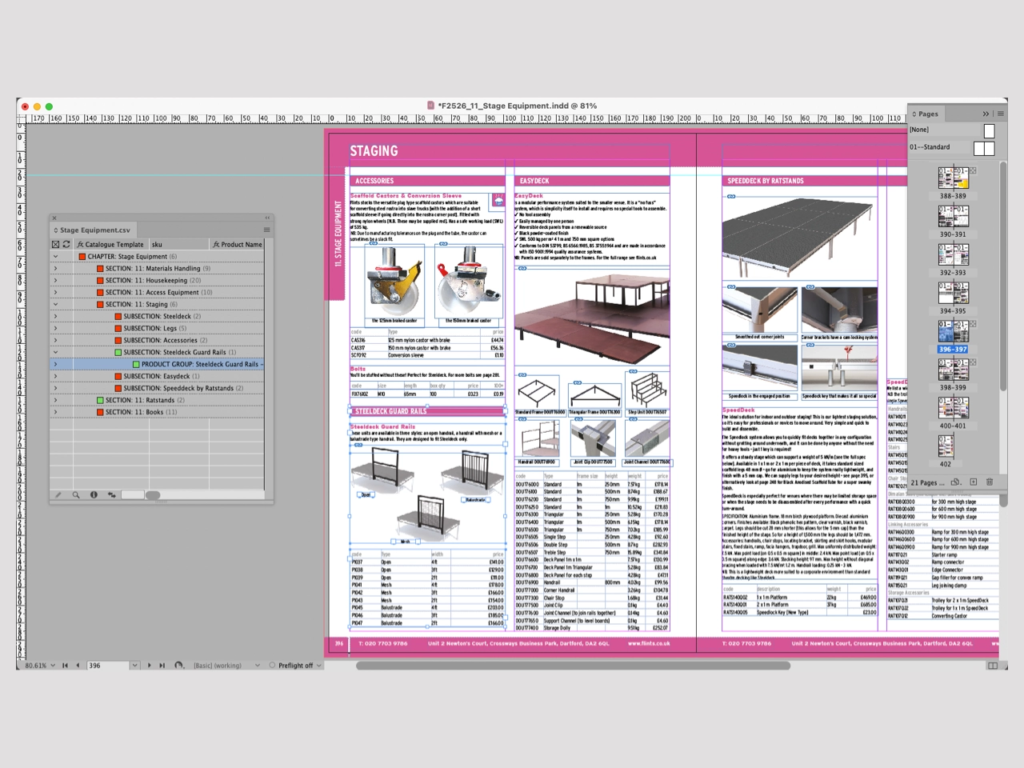
Task: Collapse Pages panel using double chevron
Action: (x=985, y=114)
